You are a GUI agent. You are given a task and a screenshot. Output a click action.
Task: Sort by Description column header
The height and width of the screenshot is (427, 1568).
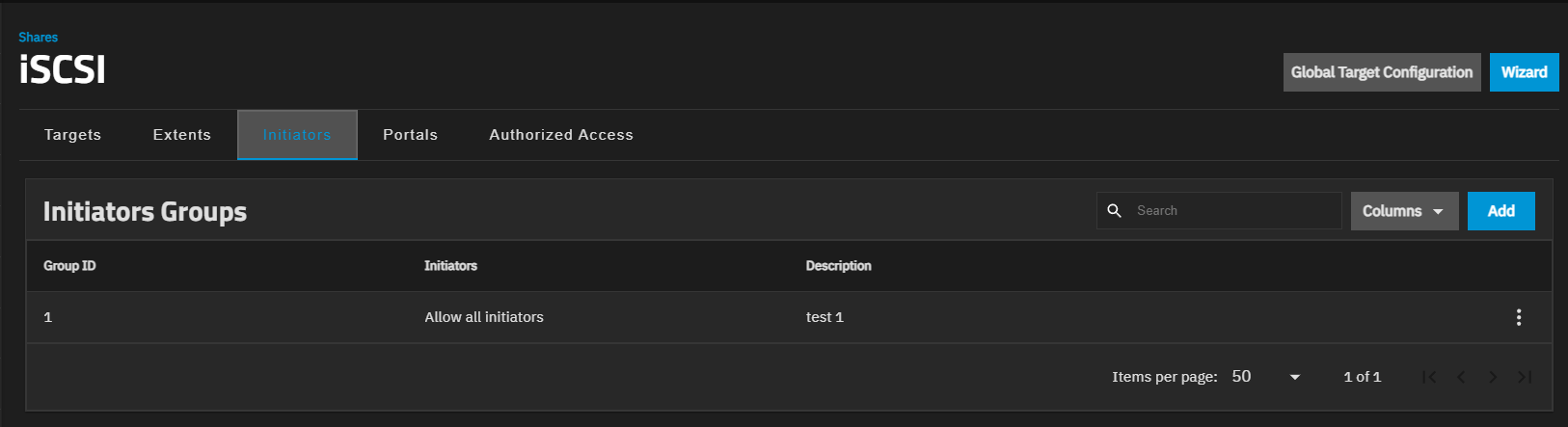point(838,266)
